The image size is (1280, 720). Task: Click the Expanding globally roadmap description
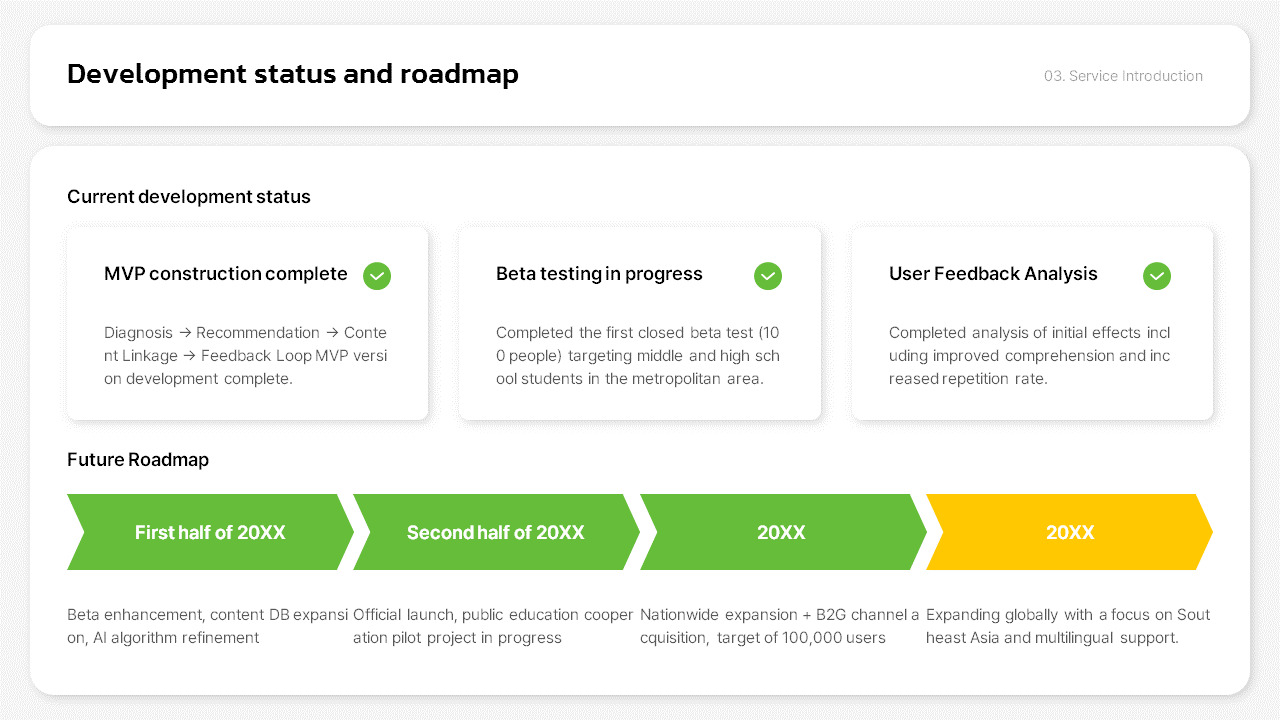[1068, 626]
